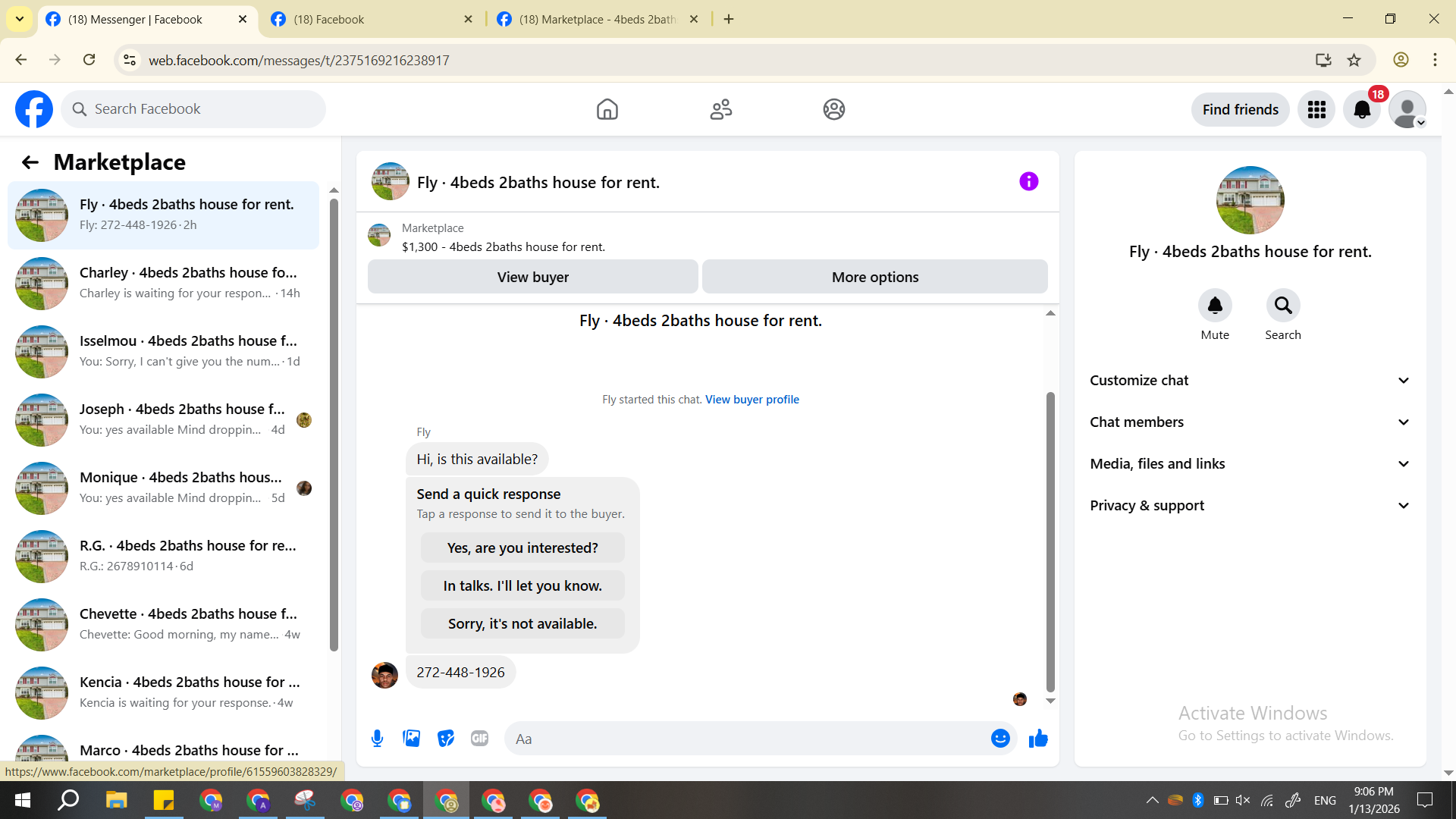Send quick response 'Sorry, it's not available.'
This screenshot has height=819, width=1456.
[x=522, y=623]
